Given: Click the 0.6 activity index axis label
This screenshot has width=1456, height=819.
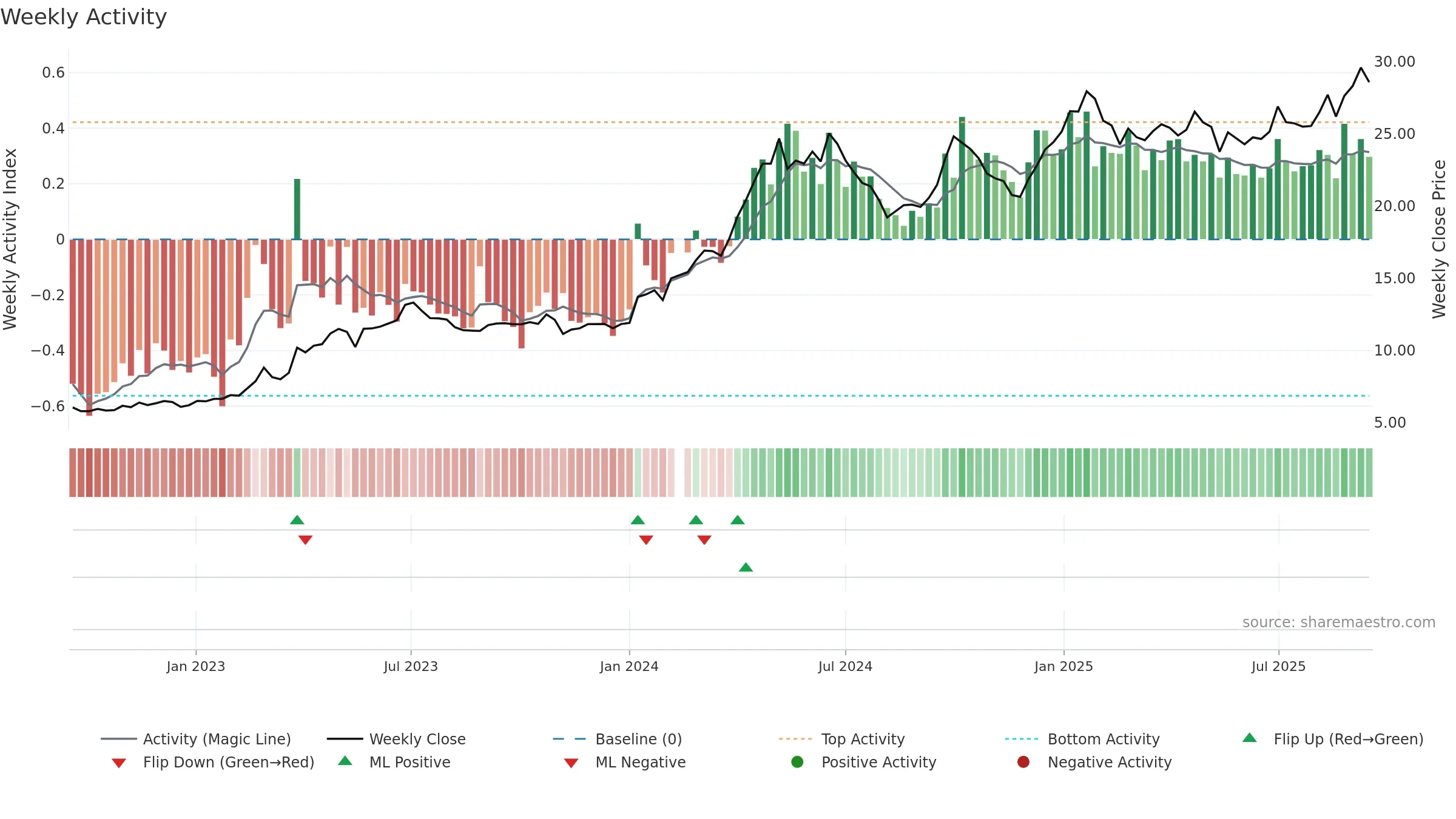Looking at the screenshot, I should coord(53,73).
